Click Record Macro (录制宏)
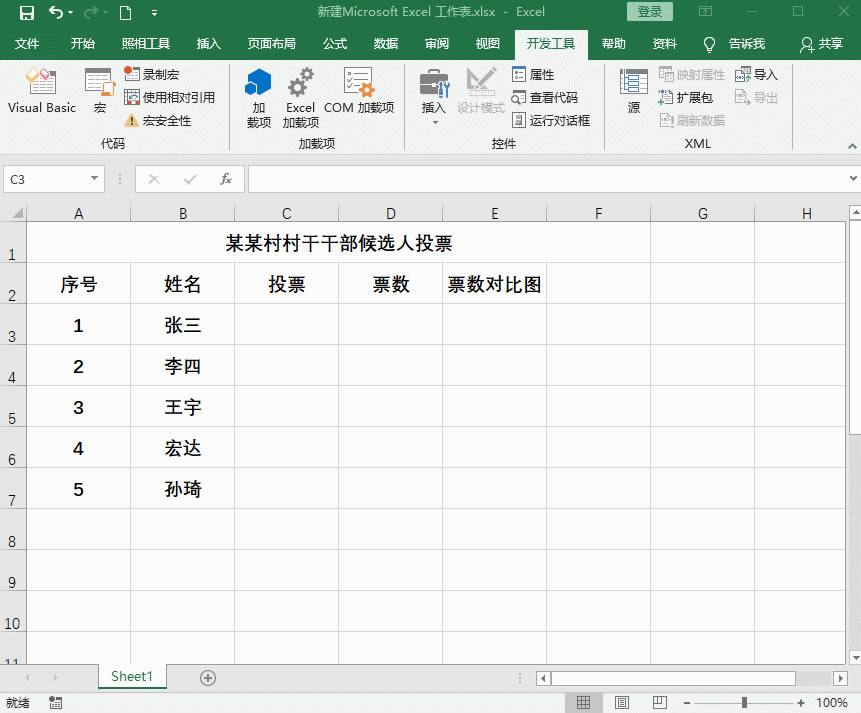Viewport: 861px width, 713px height. [x=159, y=75]
